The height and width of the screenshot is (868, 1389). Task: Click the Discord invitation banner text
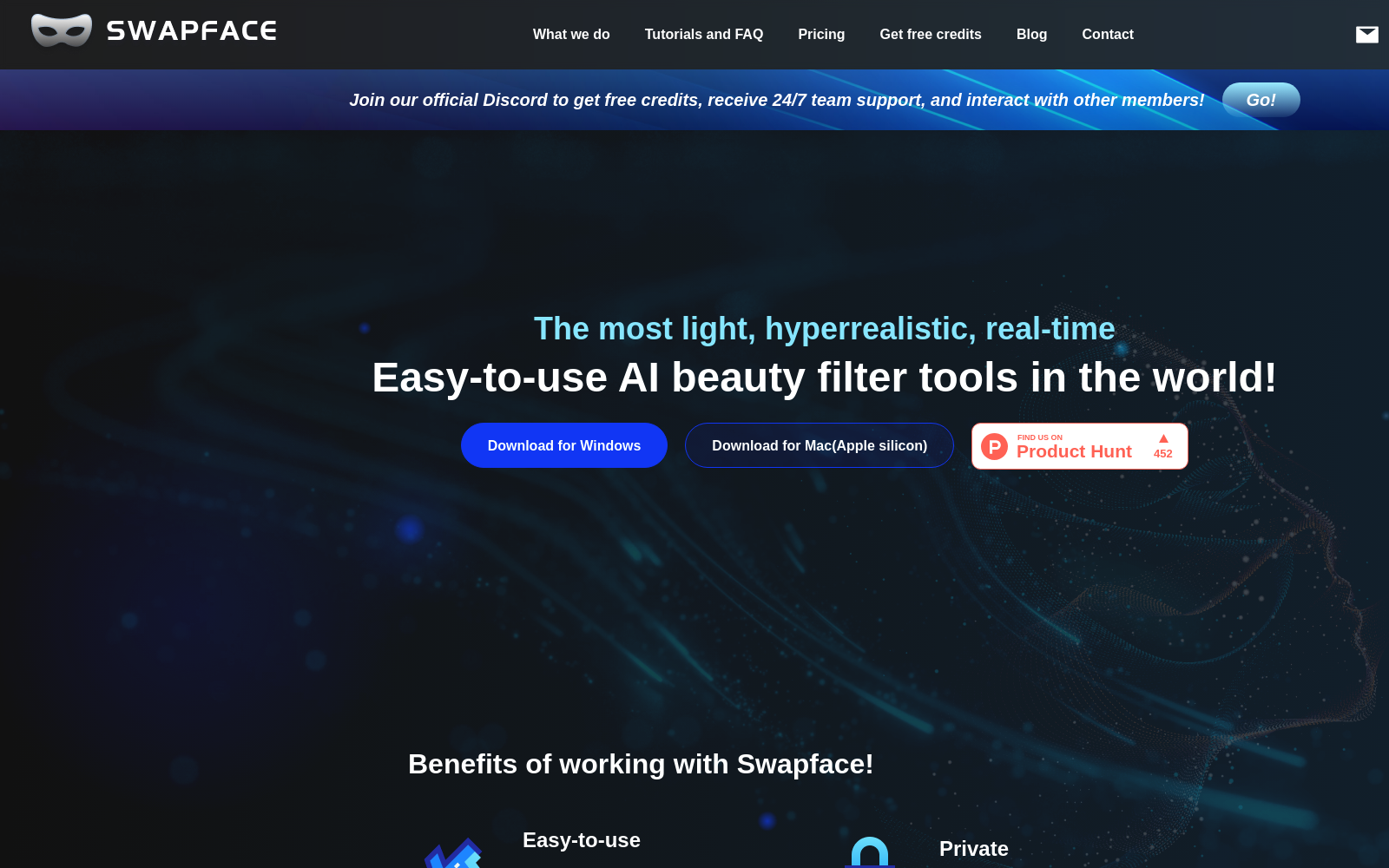[x=777, y=100]
